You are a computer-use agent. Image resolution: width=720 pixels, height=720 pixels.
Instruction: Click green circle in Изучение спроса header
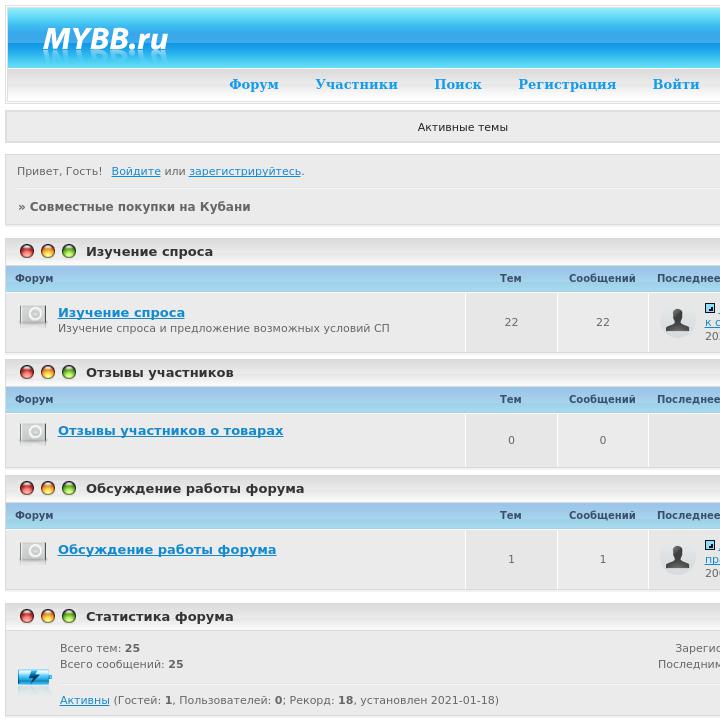tap(69, 251)
